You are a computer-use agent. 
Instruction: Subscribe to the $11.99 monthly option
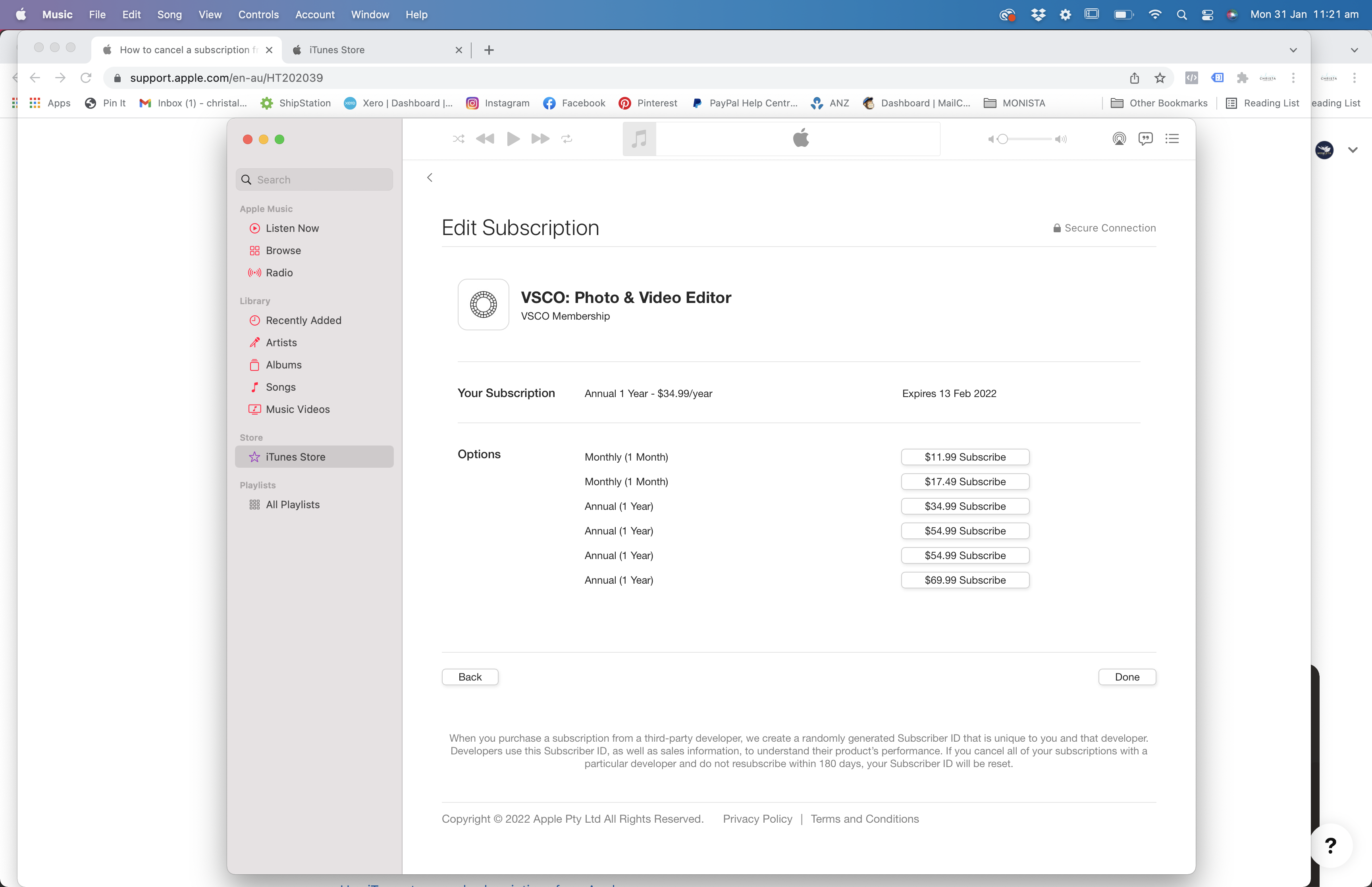[965, 457]
